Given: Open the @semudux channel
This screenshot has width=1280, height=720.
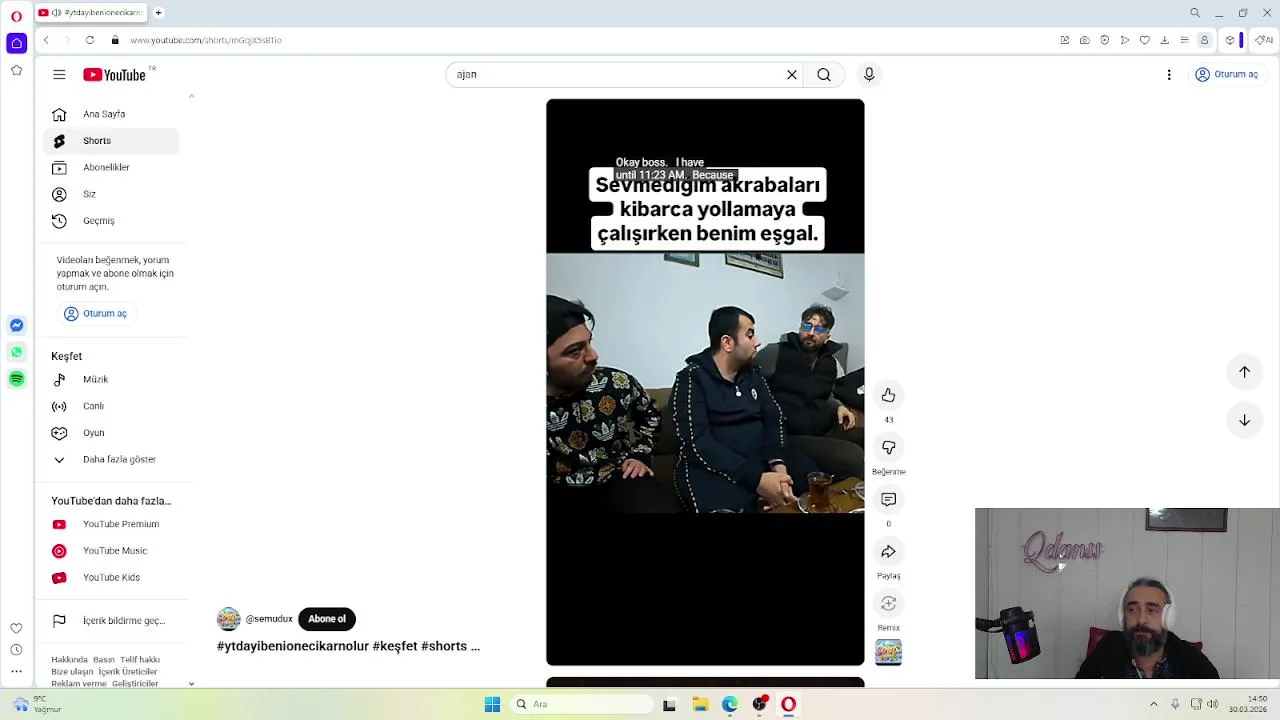Looking at the screenshot, I should (269, 619).
